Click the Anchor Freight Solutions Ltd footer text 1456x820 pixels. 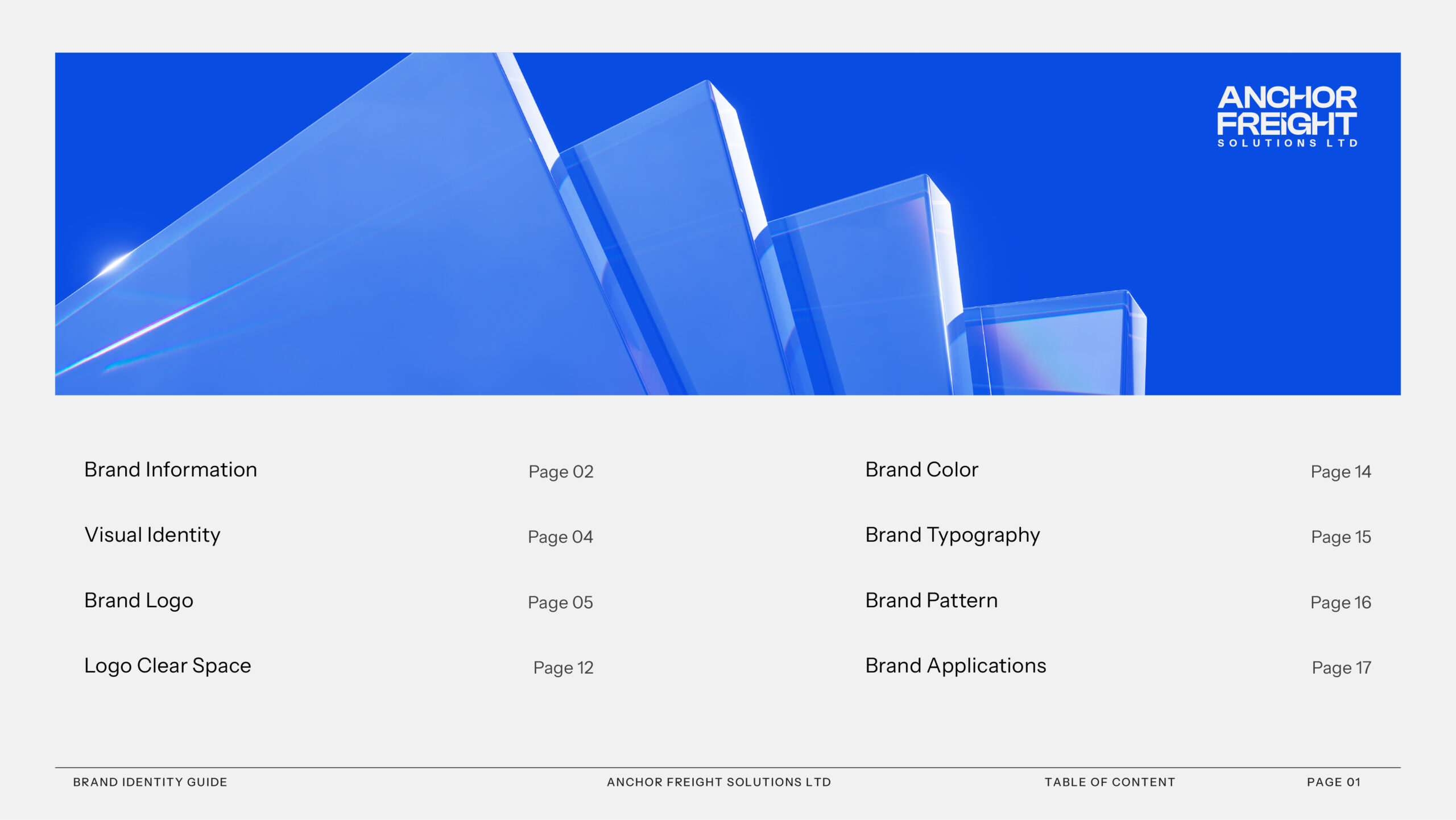point(719,782)
